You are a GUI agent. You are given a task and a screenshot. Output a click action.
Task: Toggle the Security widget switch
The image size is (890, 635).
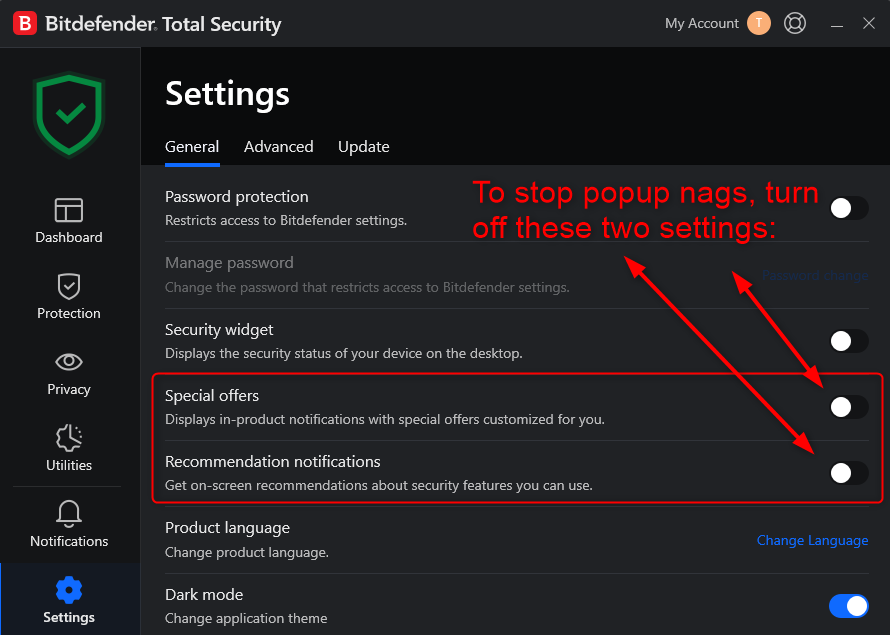(x=848, y=341)
